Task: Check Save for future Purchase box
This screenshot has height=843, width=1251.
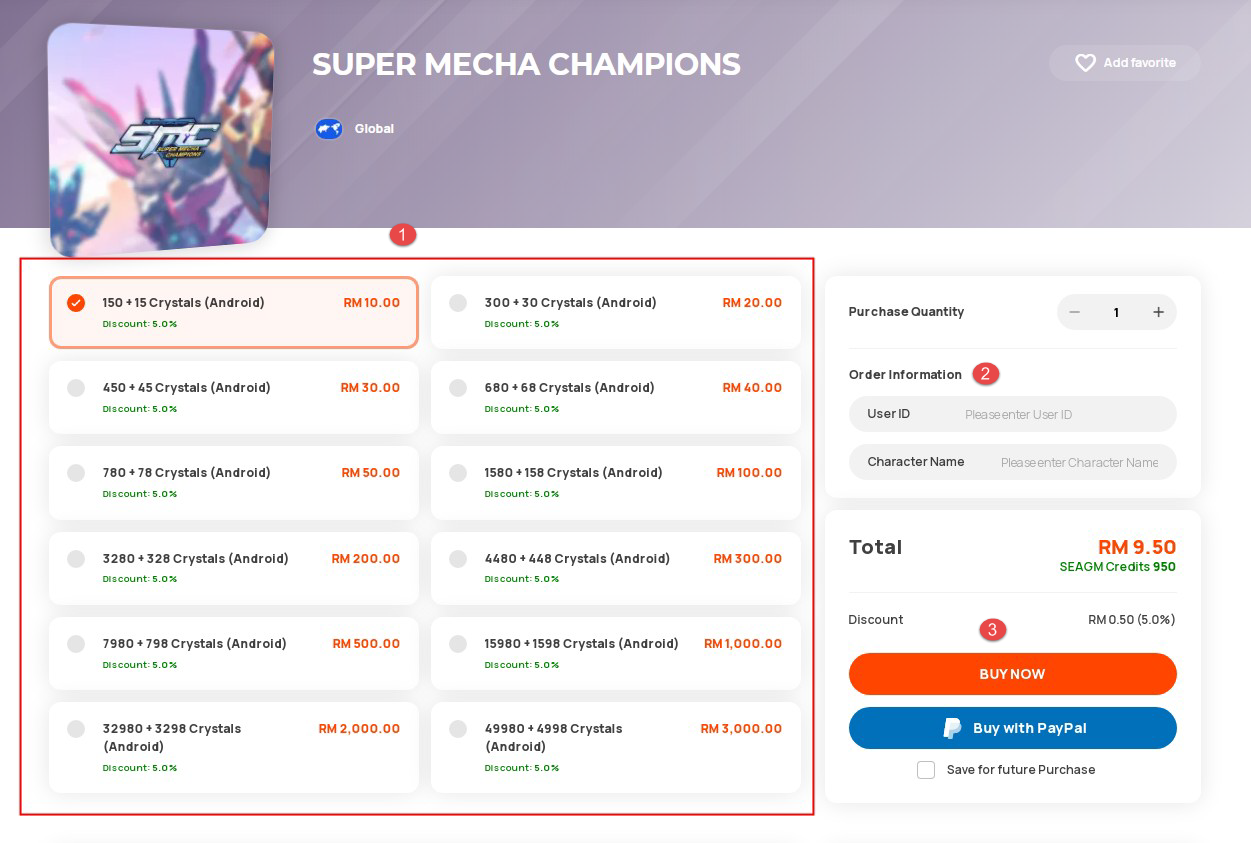Action: [x=926, y=770]
